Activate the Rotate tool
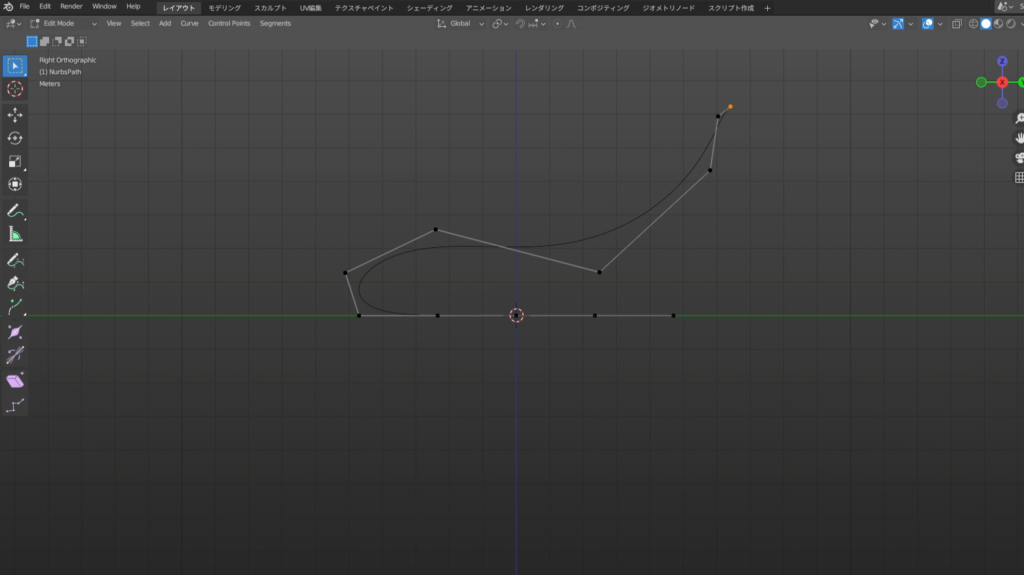The height and width of the screenshot is (575, 1024). (x=15, y=138)
